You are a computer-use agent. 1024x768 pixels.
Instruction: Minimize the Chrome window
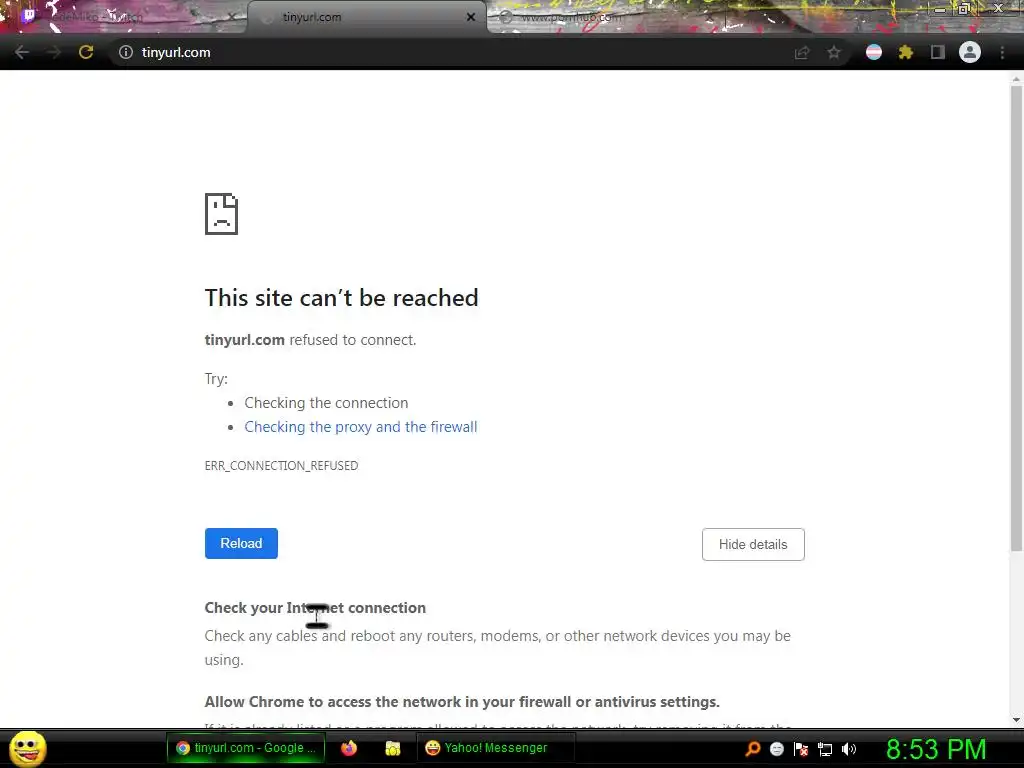(x=940, y=9)
